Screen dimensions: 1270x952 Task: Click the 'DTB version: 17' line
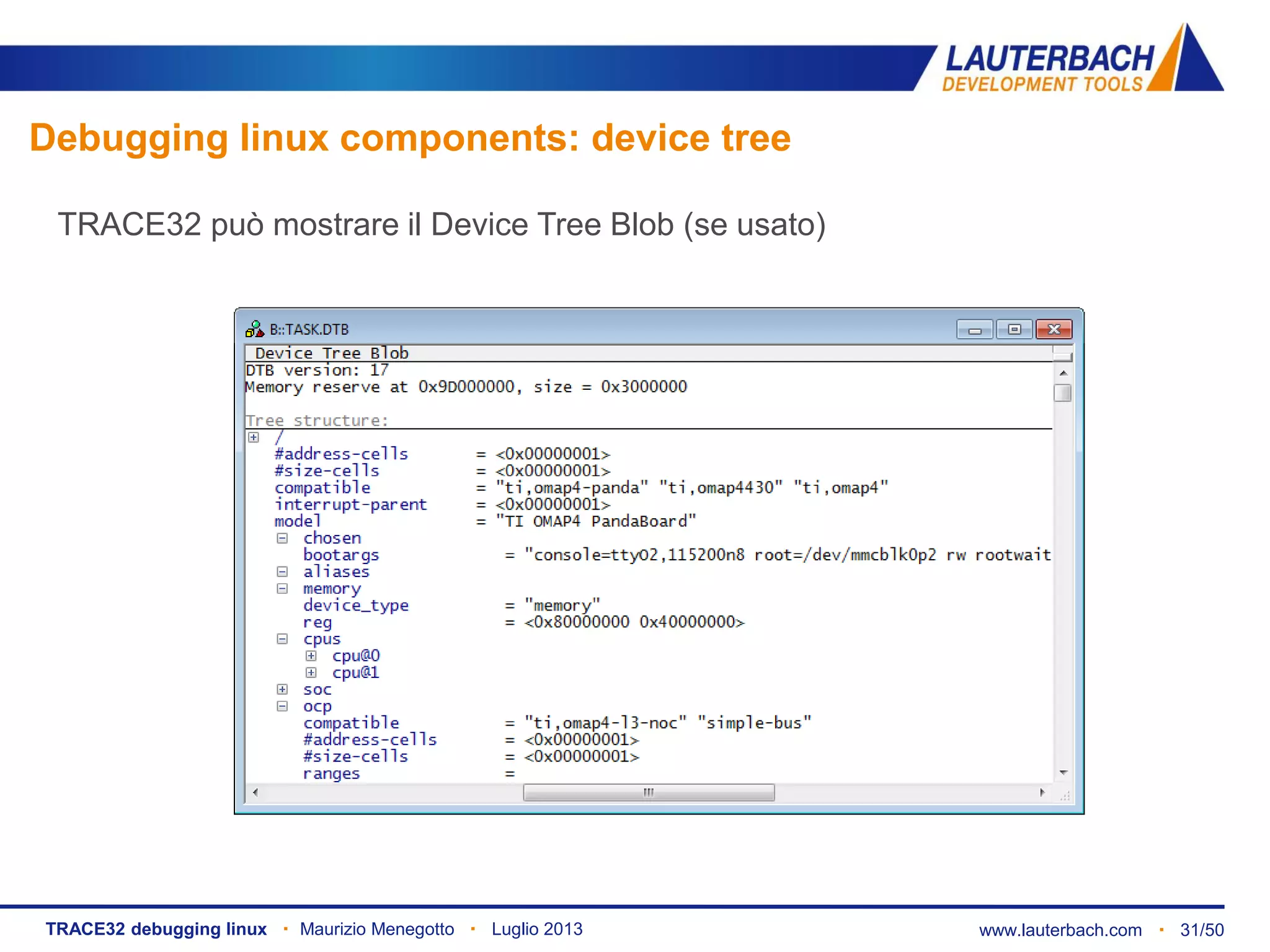point(317,370)
